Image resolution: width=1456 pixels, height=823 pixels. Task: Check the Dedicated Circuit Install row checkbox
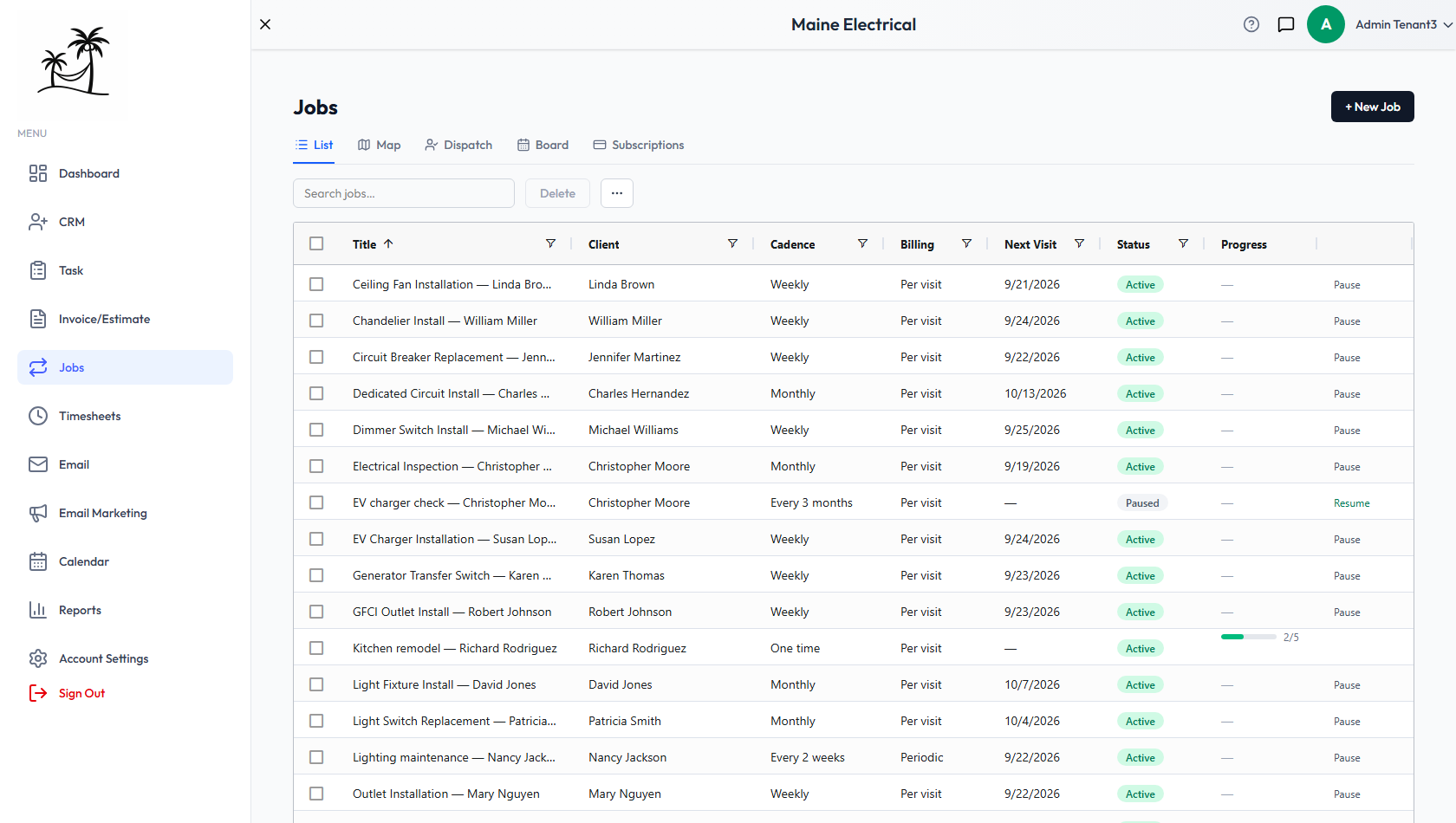tap(316, 393)
